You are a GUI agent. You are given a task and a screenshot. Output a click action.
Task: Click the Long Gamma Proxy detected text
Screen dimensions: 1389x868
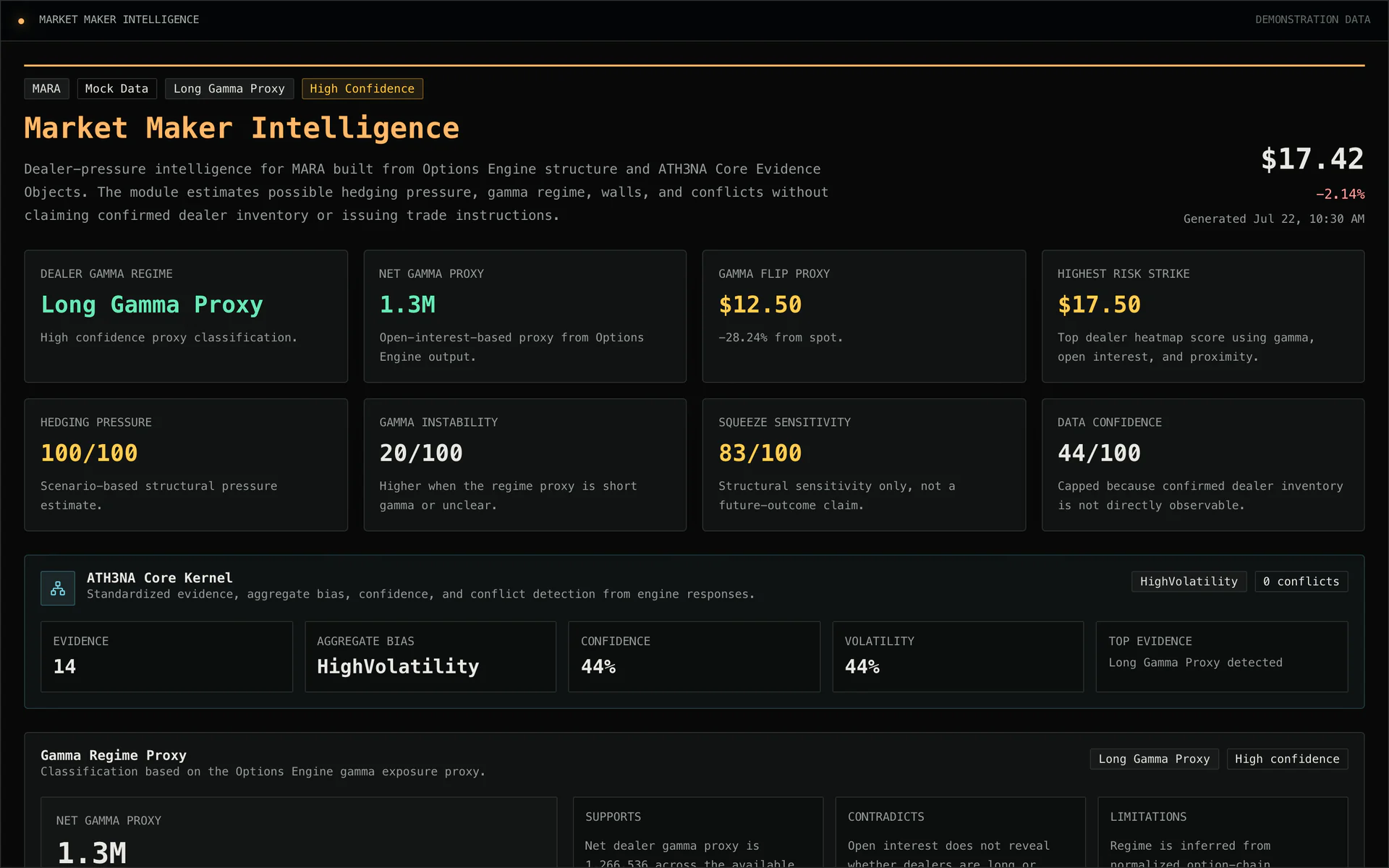click(1195, 663)
